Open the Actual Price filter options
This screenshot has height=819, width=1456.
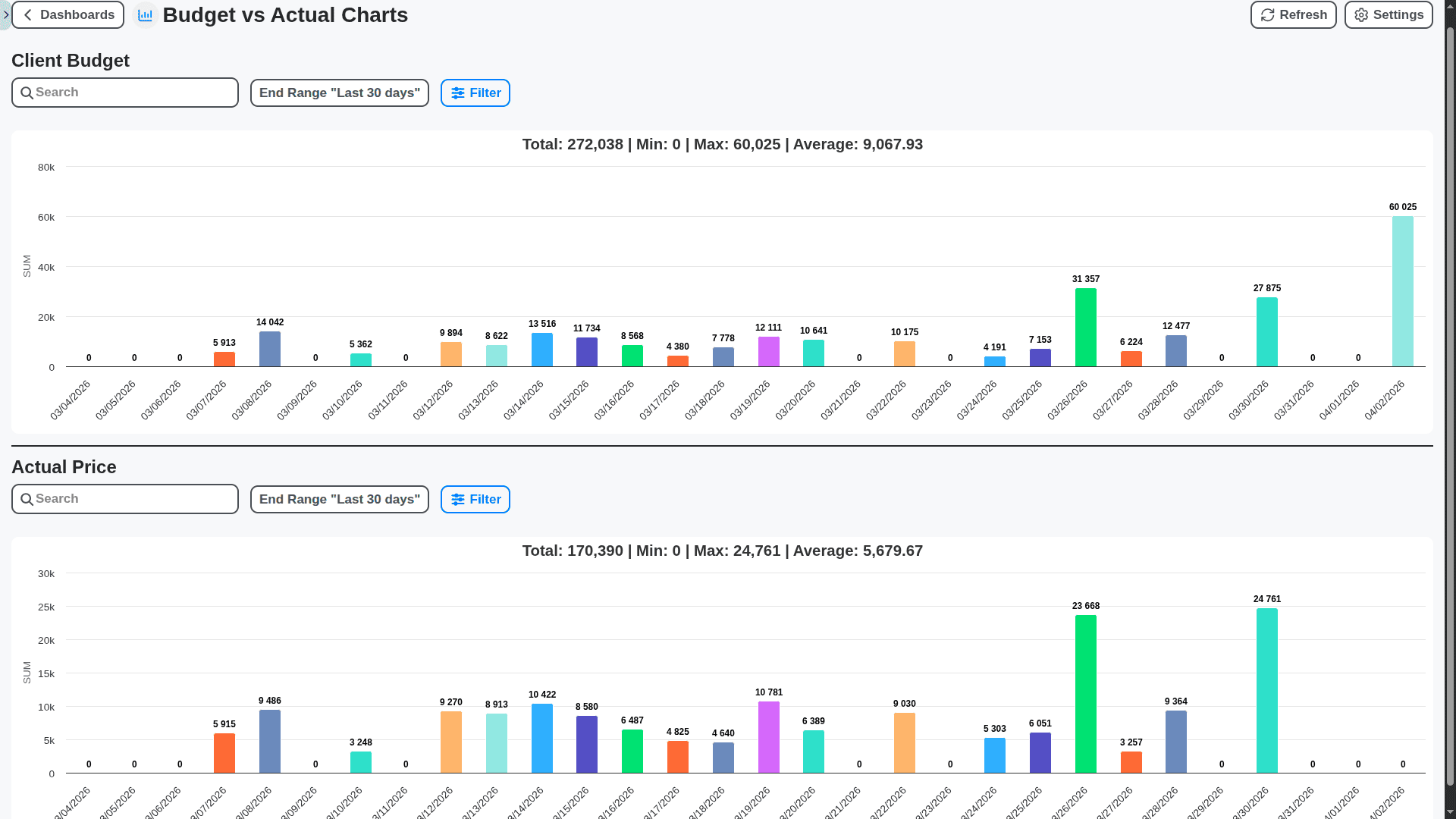tap(475, 499)
